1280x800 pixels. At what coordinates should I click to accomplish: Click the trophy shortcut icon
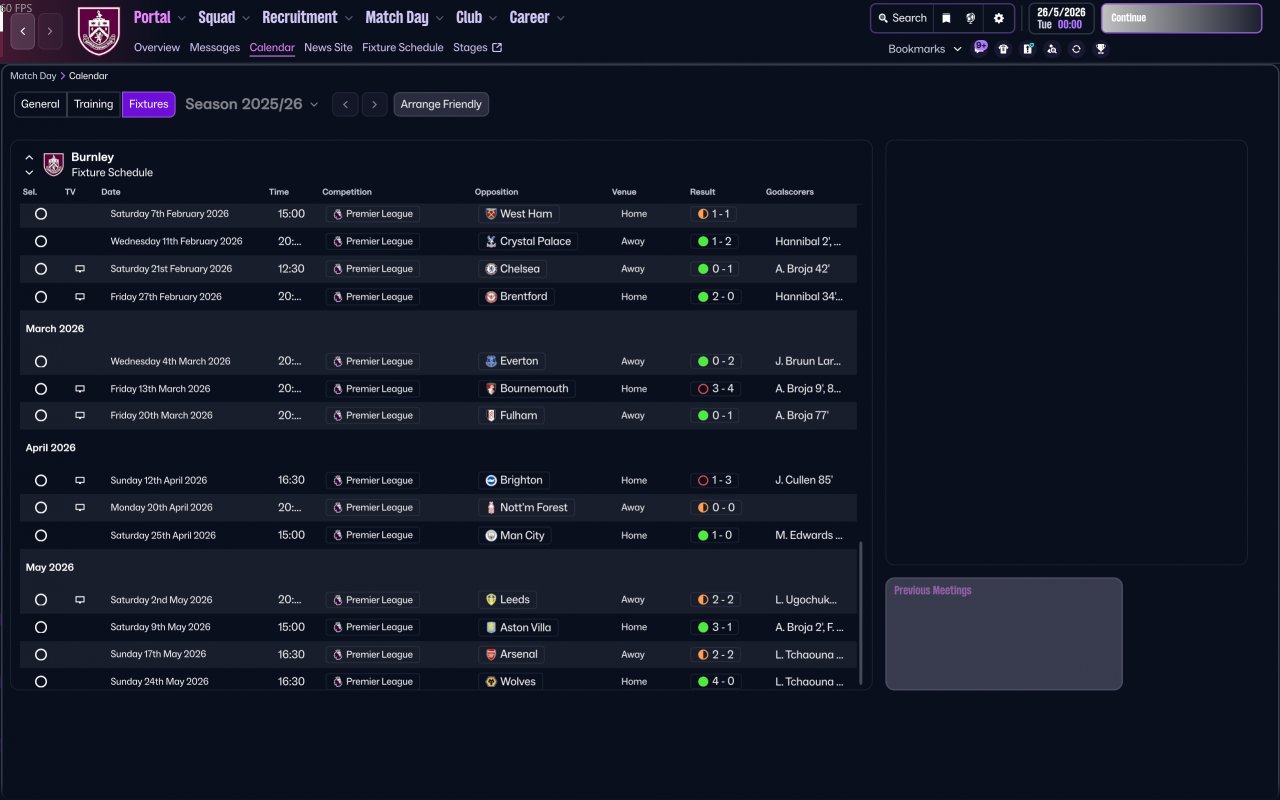[x=1101, y=49]
